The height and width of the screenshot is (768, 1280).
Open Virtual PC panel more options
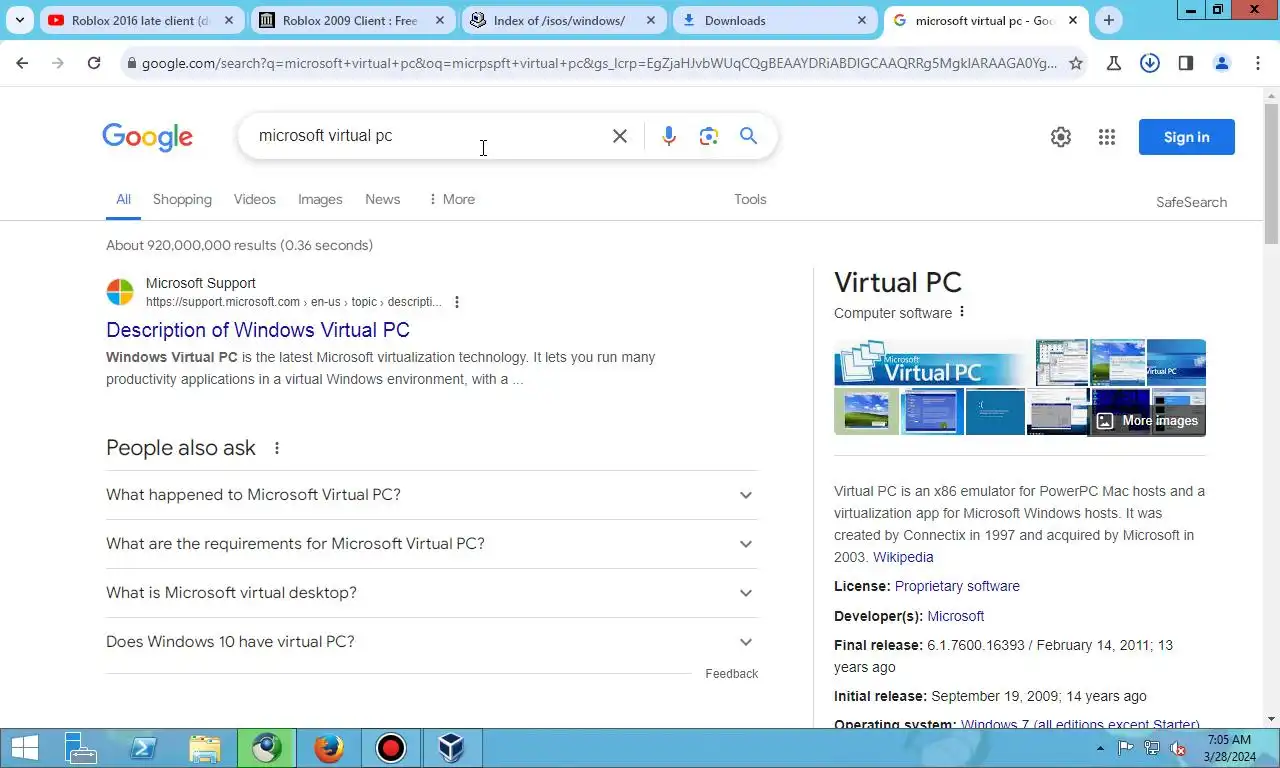pos(962,312)
